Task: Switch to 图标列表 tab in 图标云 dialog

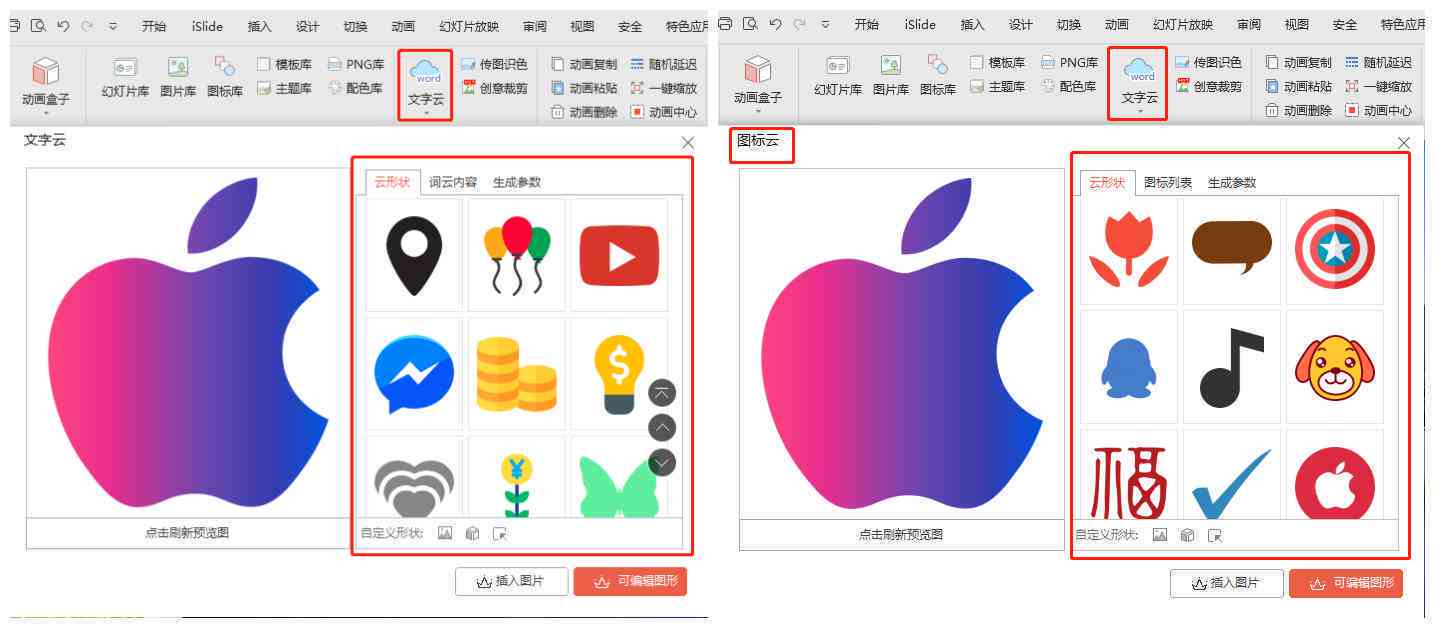Action: pyautogui.click(x=1168, y=182)
